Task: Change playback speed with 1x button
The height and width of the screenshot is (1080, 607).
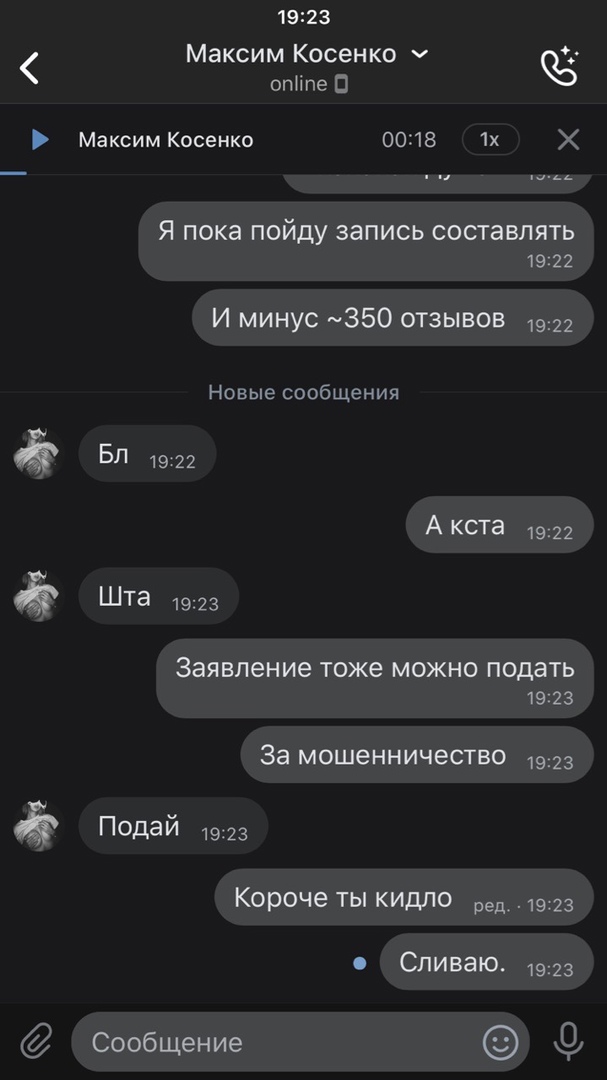Action: (x=490, y=140)
